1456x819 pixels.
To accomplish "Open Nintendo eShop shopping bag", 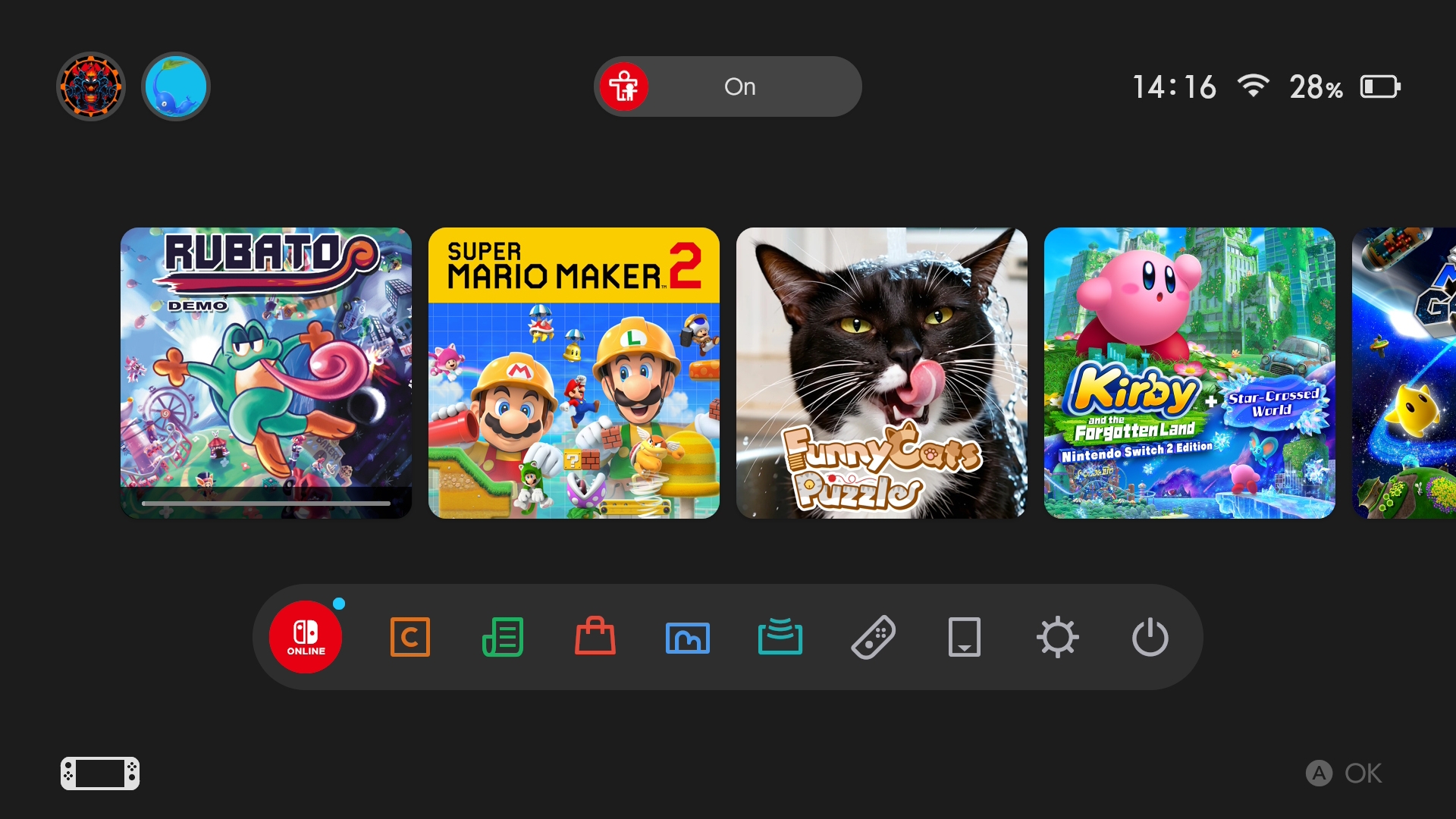I will coord(595,637).
